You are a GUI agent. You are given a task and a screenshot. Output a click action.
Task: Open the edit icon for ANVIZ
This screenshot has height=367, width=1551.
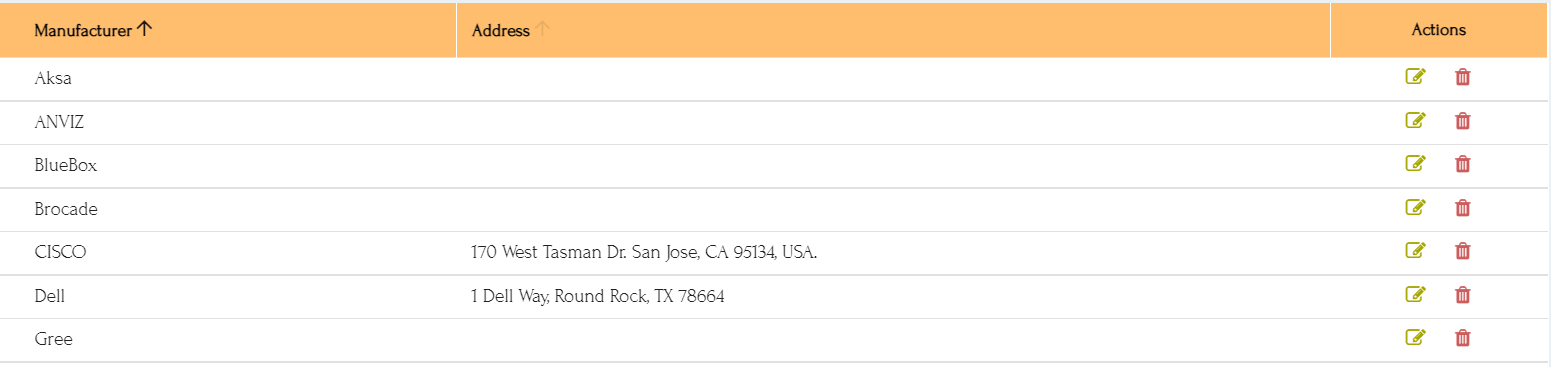pos(1415,121)
